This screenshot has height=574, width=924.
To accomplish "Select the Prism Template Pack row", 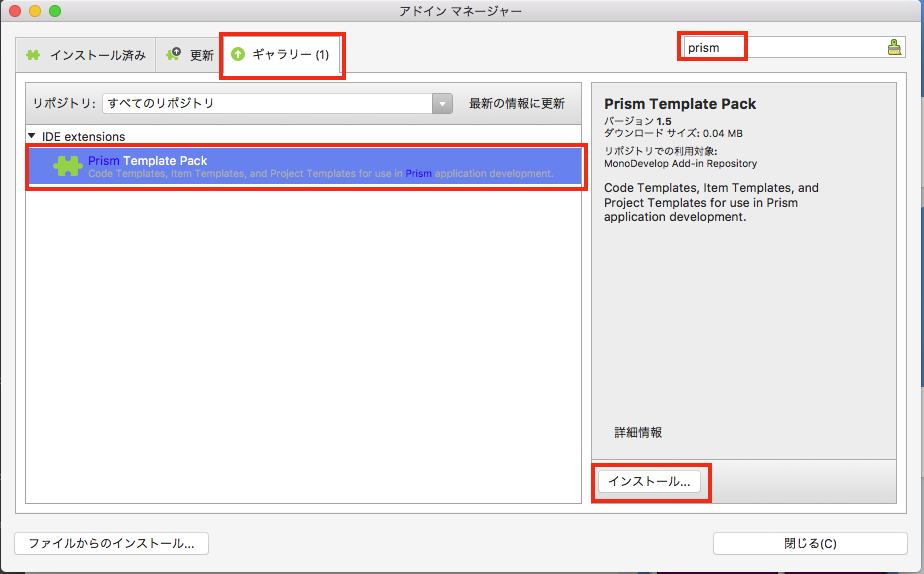I will [x=304, y=166].
